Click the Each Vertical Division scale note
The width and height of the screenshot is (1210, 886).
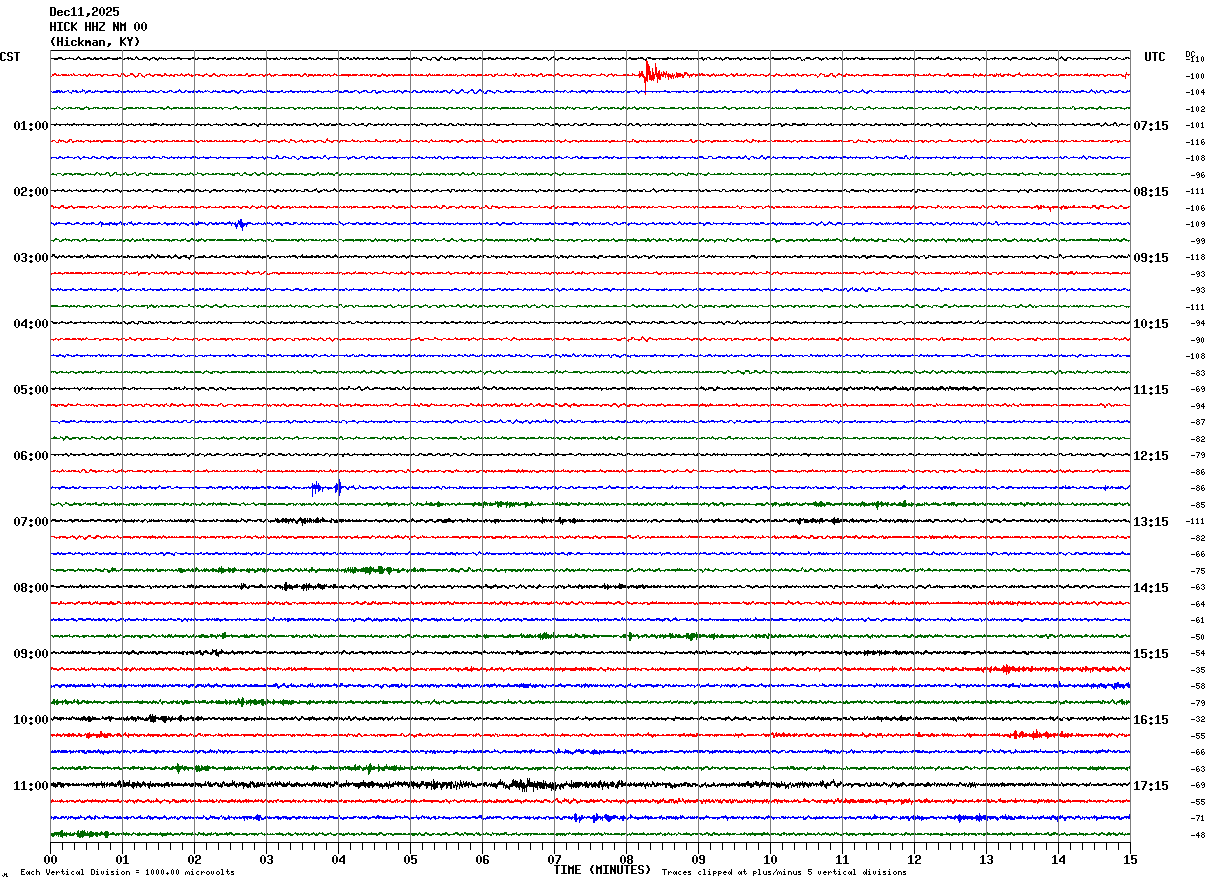point(127,873)
